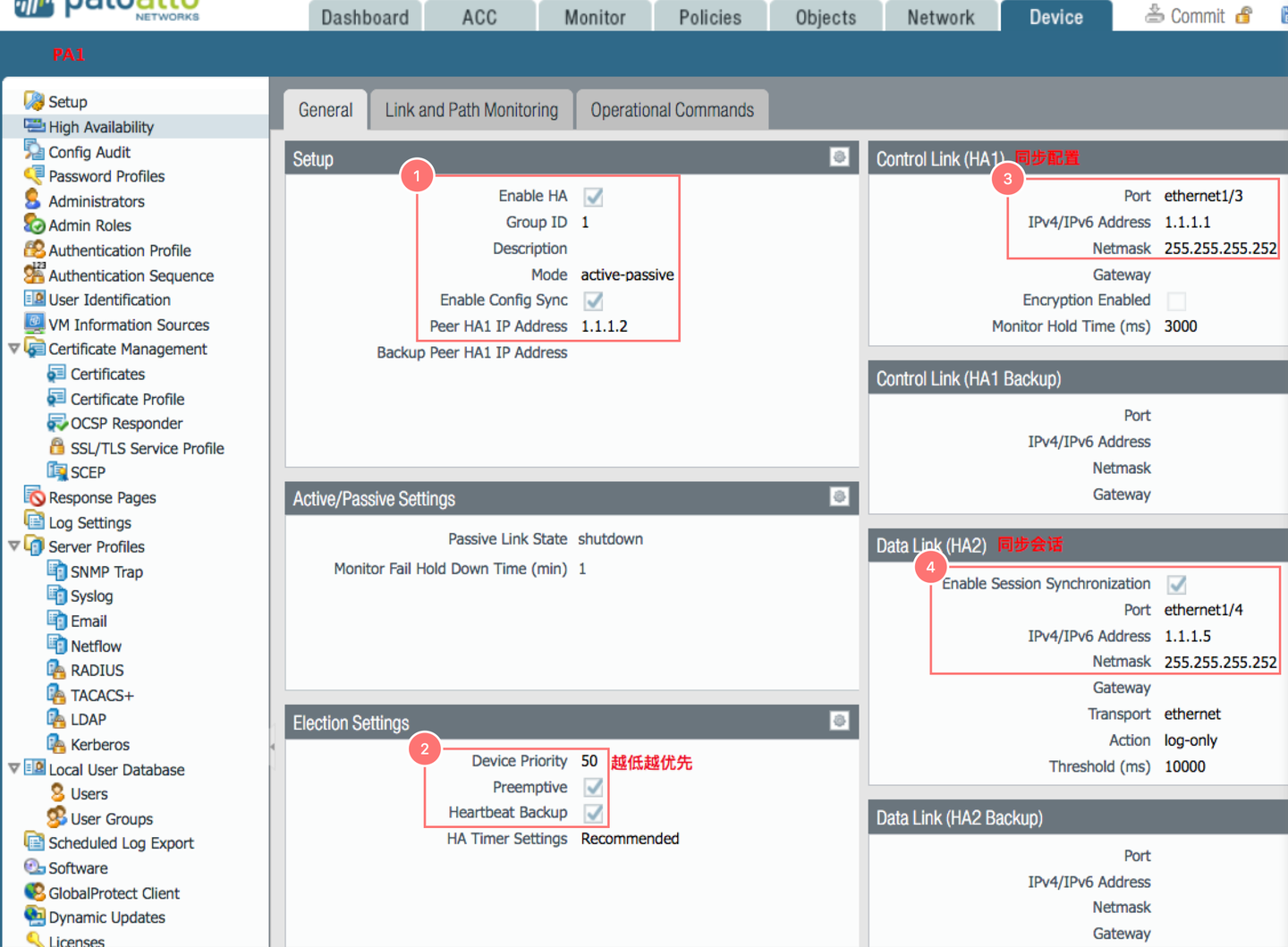Click the Commit icon in top bar
The width and height of the screenshot is (1288, 947).
tap(1155, 14)
